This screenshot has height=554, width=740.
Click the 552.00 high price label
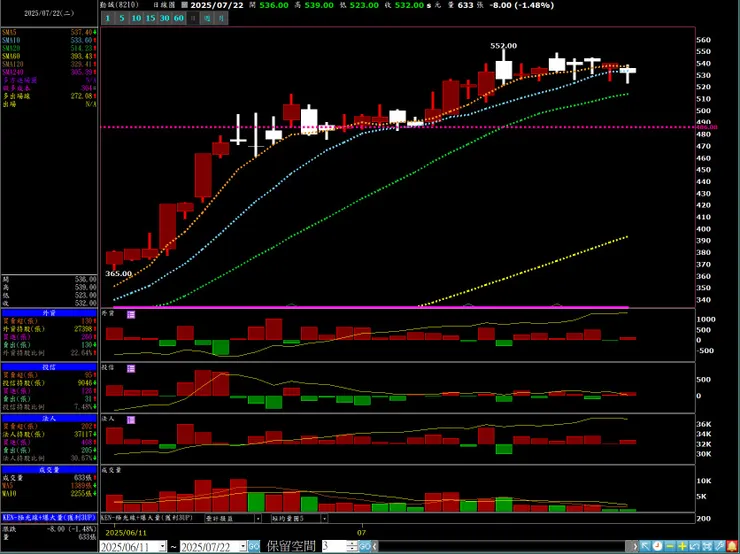pyautogui.click(x=503, y=46)
